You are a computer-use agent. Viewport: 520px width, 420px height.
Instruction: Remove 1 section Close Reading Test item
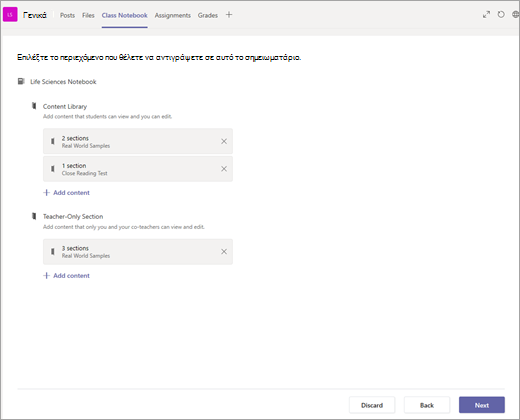tap(224, 169)
